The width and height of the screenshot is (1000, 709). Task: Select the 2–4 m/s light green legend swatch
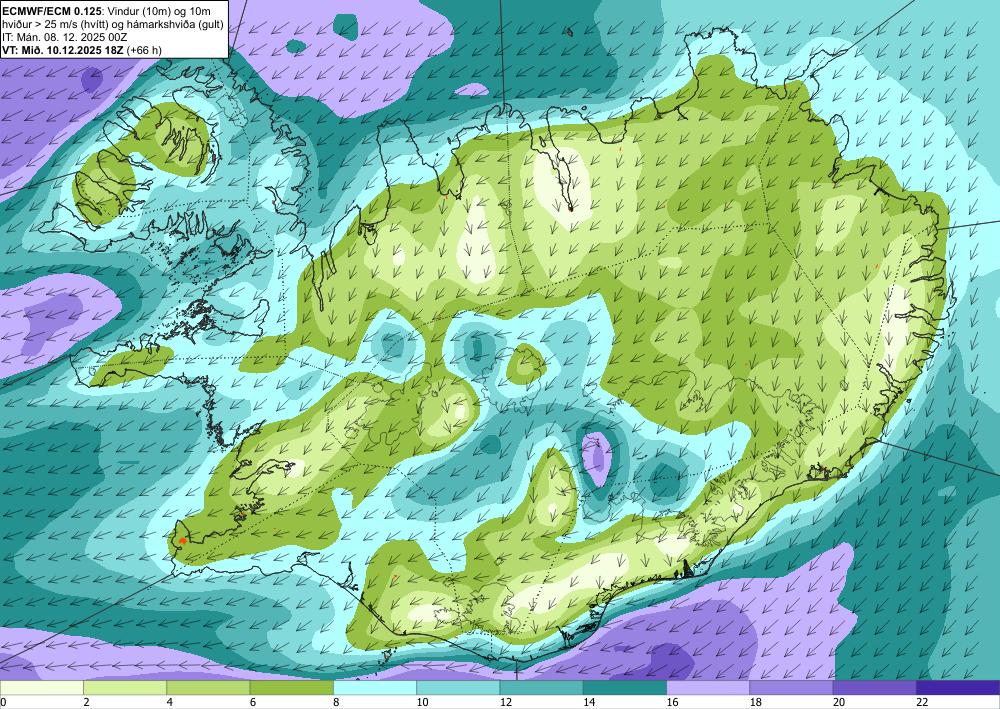[125, 688]
